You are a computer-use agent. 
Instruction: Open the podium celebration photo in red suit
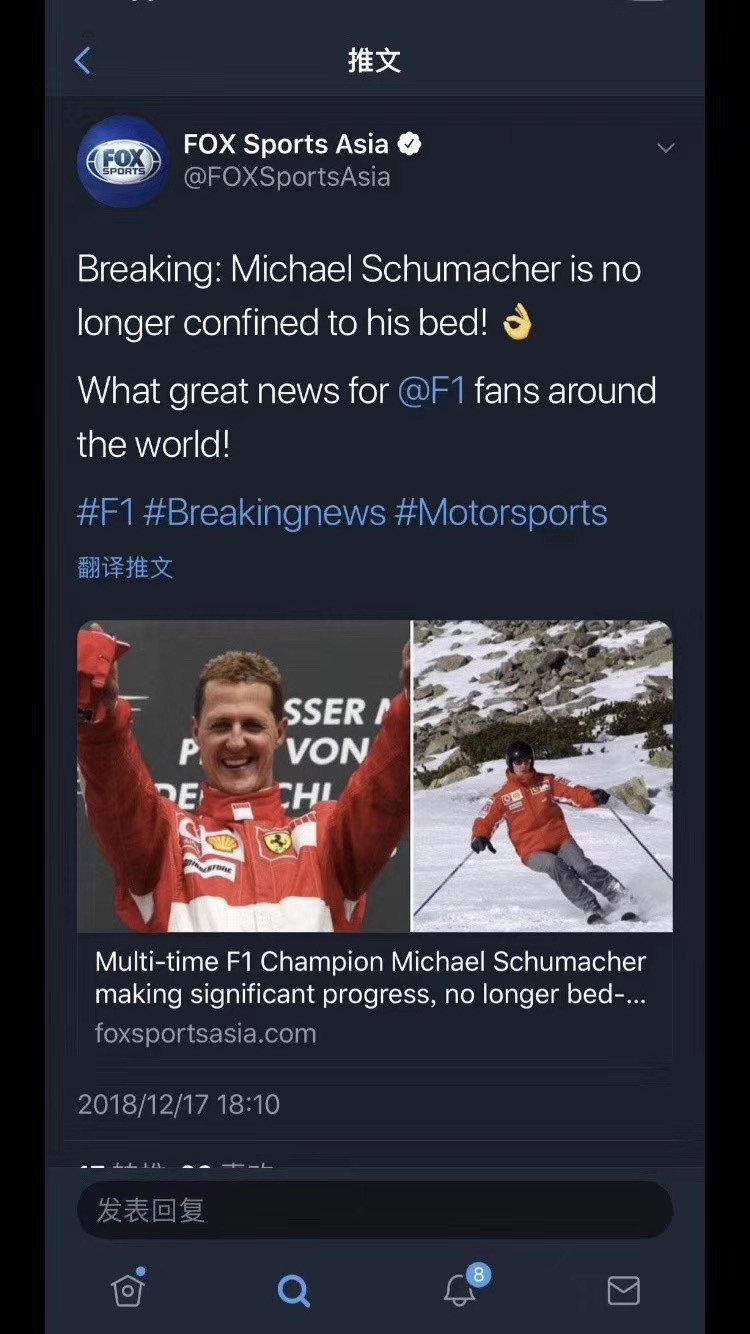(x=243, y=776)
